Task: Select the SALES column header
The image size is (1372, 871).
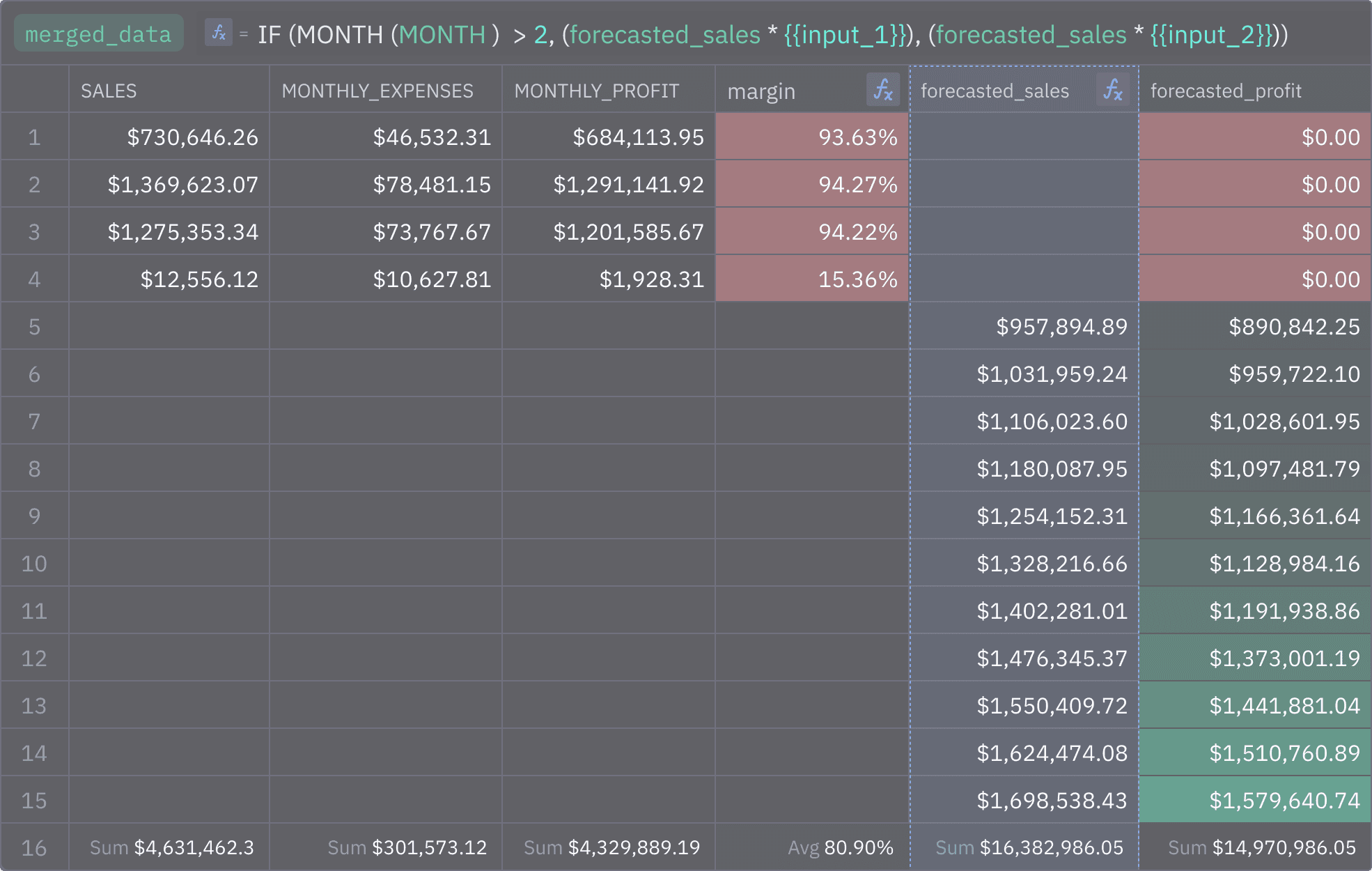Action: [x=169, y=90]
